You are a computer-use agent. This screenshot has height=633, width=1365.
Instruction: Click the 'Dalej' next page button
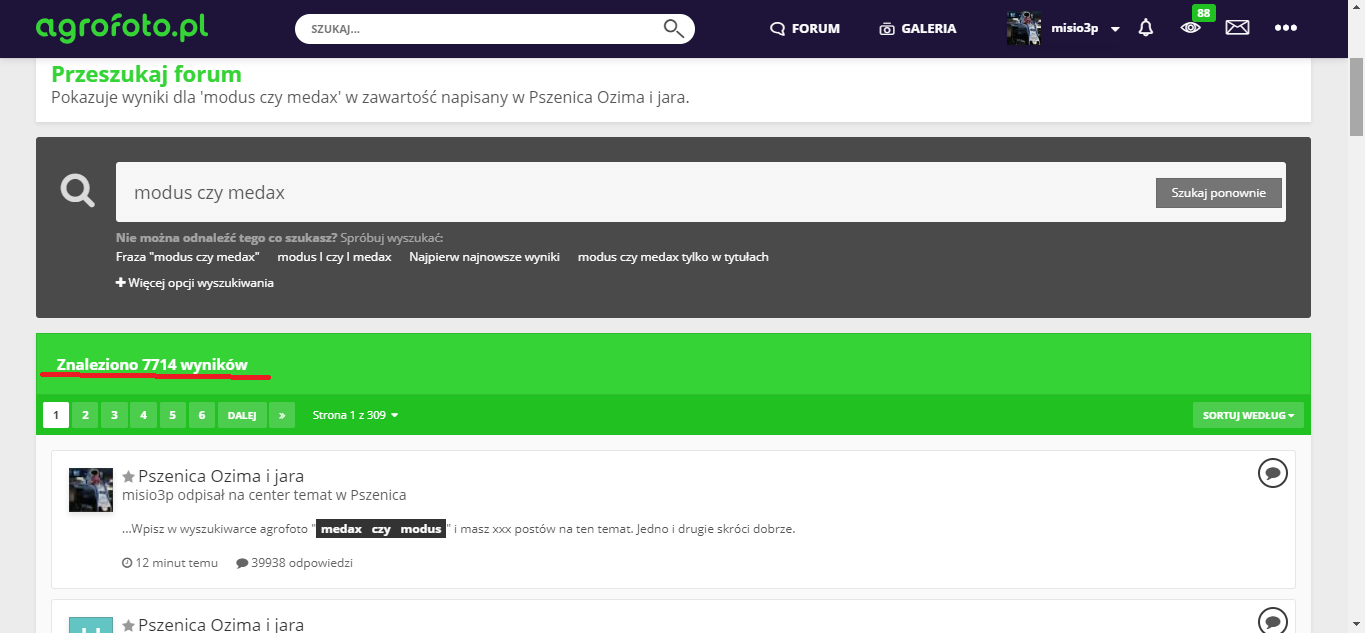(242, 415)
